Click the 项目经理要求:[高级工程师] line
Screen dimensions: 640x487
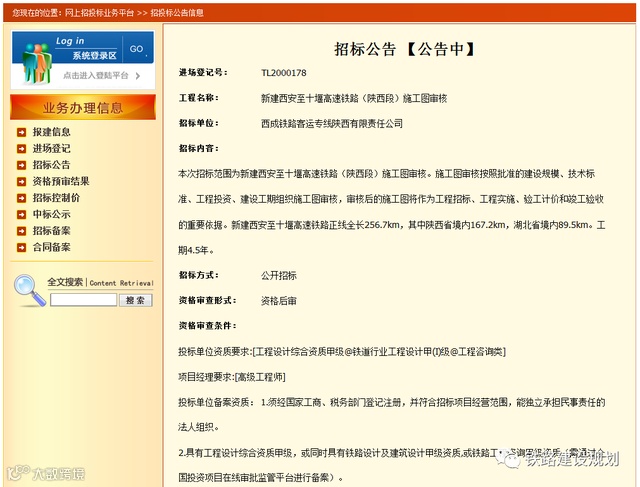(x=232, y=377)
